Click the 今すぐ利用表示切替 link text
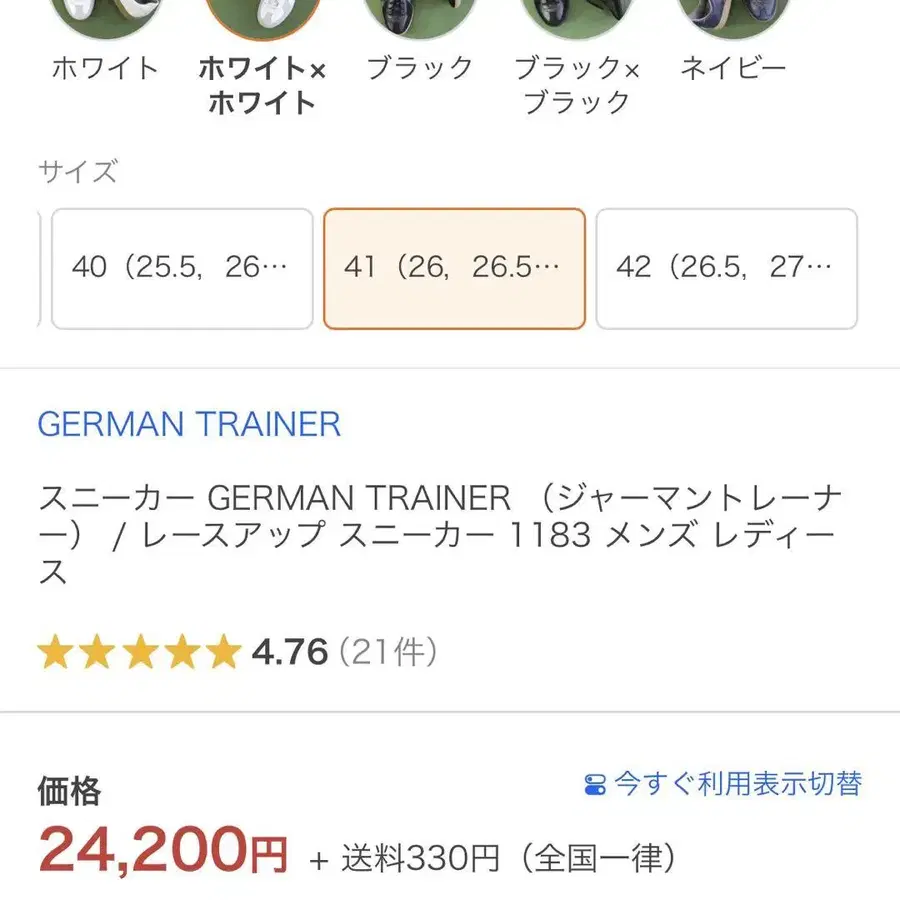 738,784
